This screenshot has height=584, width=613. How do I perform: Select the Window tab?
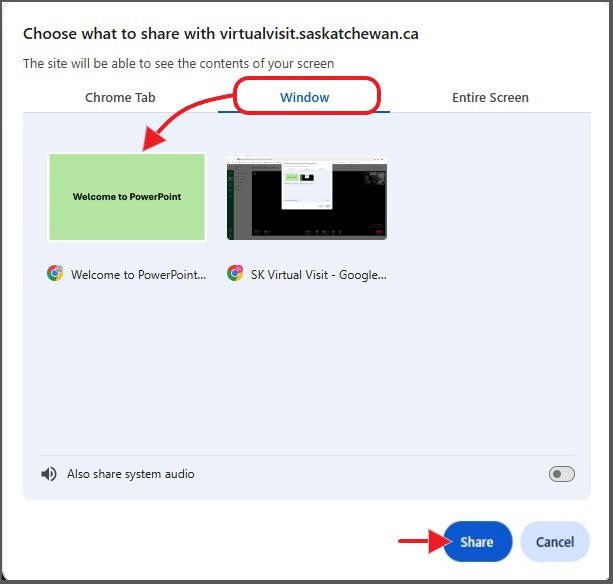pos(305,97)
